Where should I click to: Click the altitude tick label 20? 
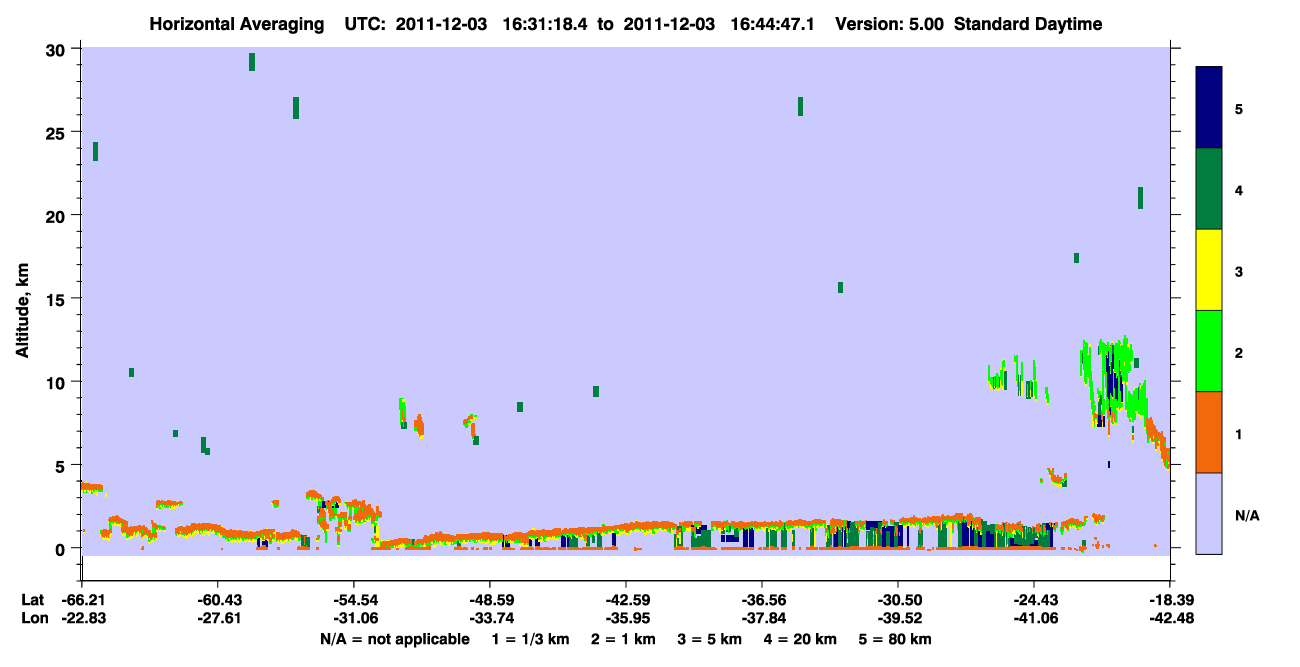pos(57,216)
